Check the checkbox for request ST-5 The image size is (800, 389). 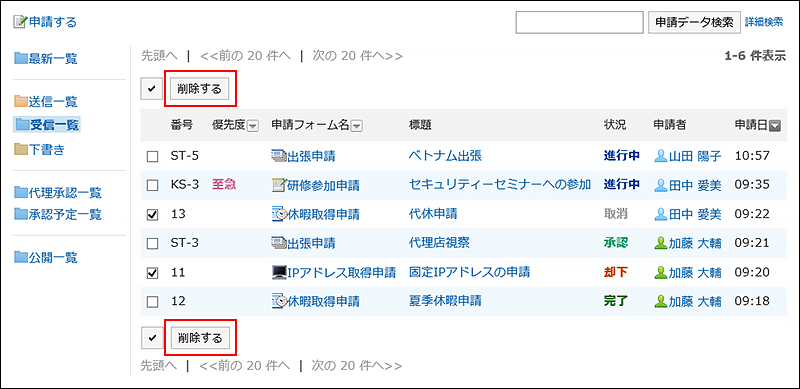click(152, 157)
